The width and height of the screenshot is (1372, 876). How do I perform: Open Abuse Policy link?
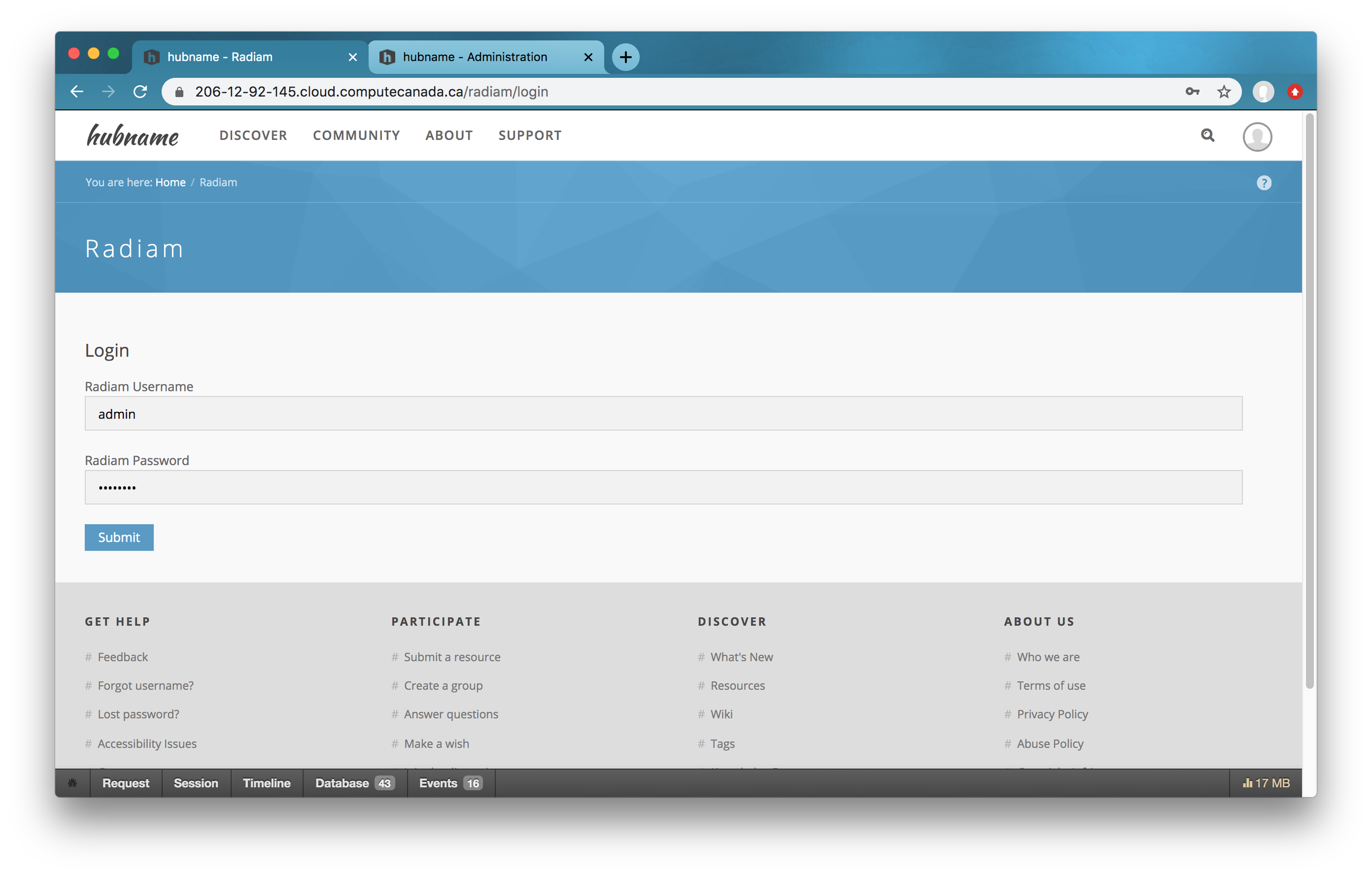coord(1050,743)
